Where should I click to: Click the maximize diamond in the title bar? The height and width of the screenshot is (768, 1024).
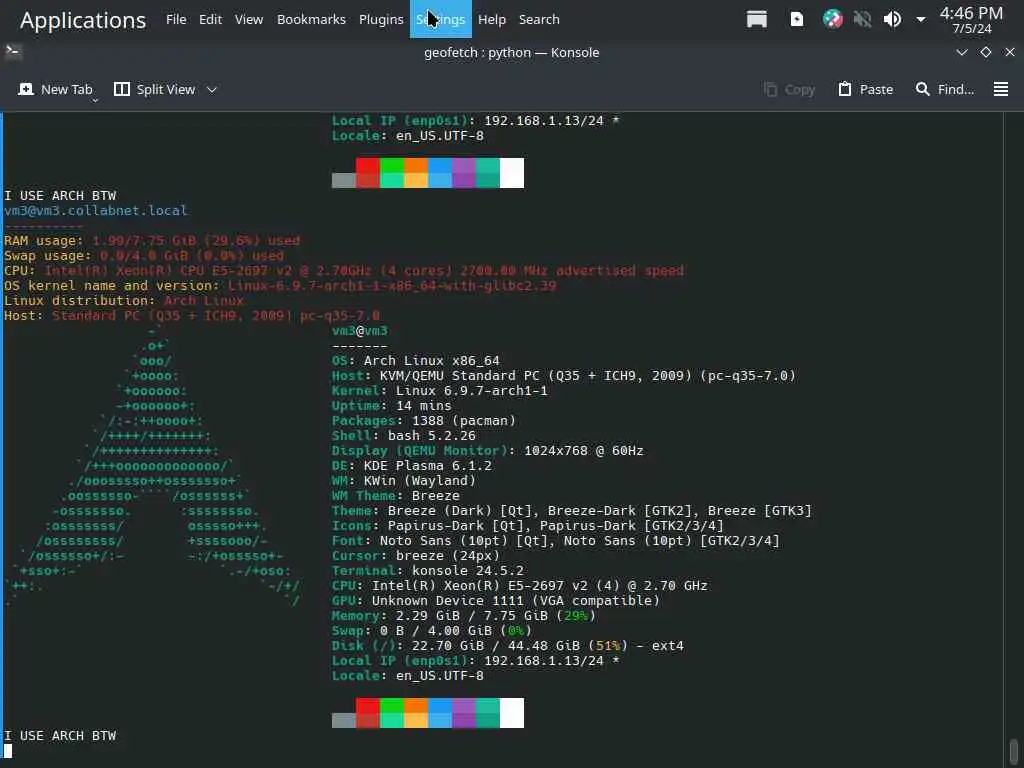point(985,52)
